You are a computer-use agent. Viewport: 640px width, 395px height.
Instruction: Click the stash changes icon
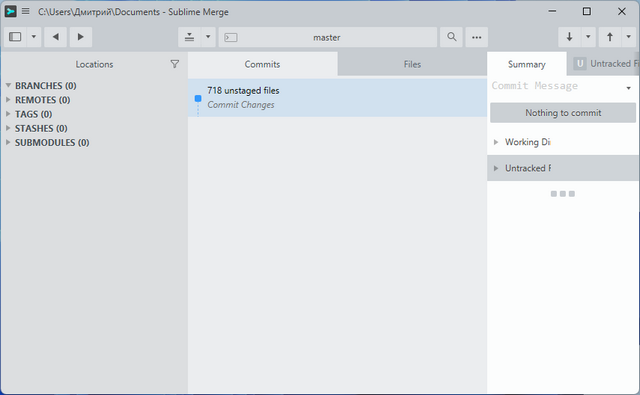coord(189,37)
